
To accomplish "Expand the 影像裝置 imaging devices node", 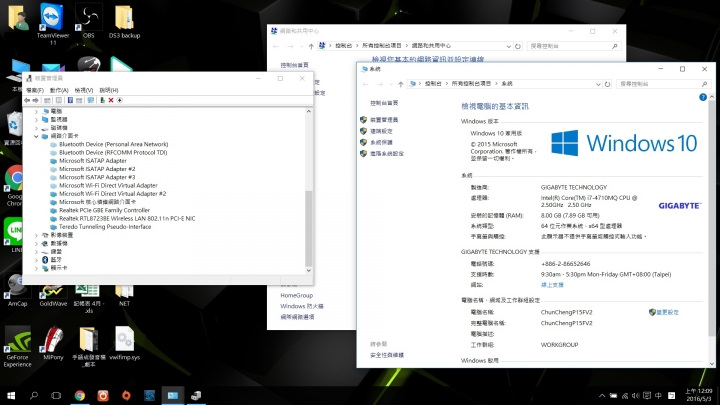I will tap(36, 235).
